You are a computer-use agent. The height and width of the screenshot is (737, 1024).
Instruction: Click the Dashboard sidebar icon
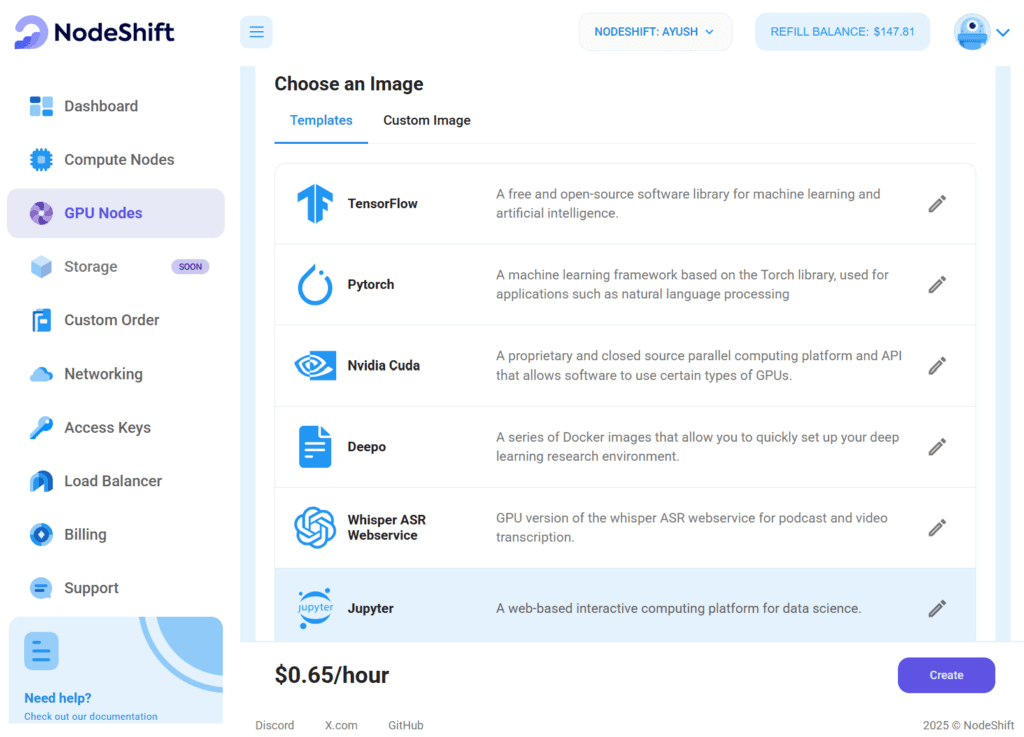tap(41, 106)
